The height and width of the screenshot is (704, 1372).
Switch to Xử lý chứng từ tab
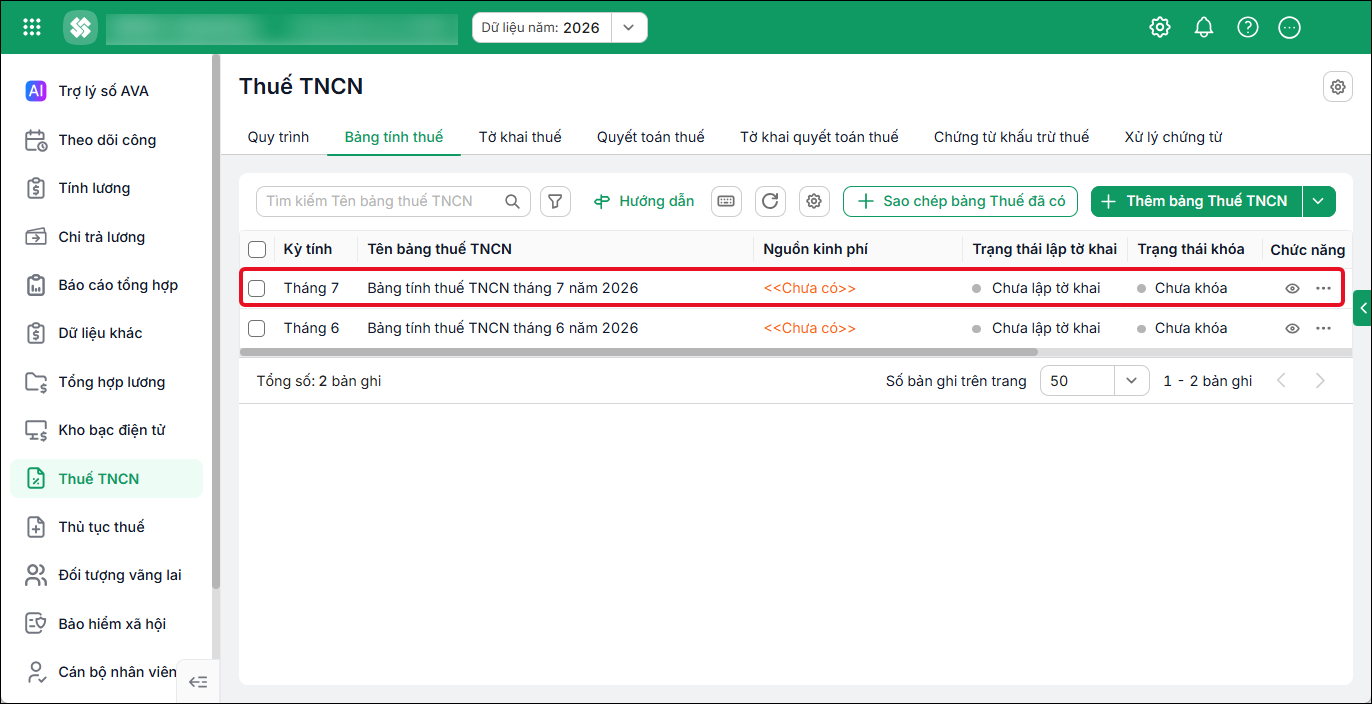tap(1173, 137)
